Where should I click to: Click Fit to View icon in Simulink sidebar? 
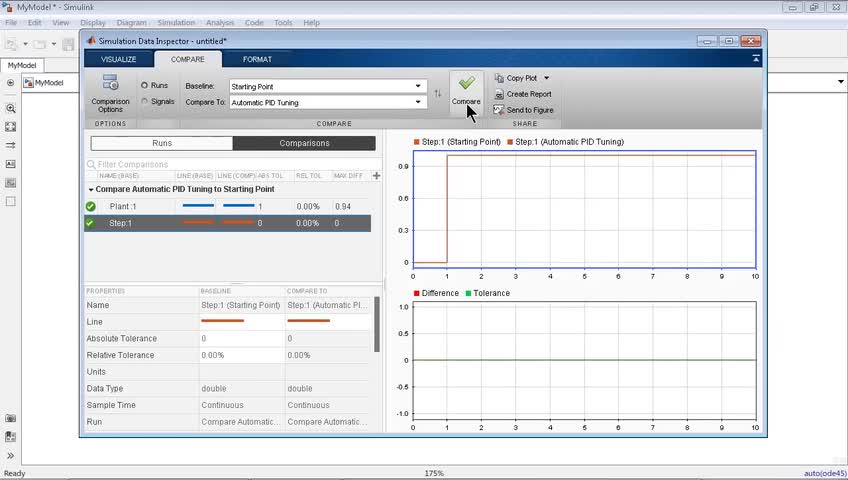[10, 126]
